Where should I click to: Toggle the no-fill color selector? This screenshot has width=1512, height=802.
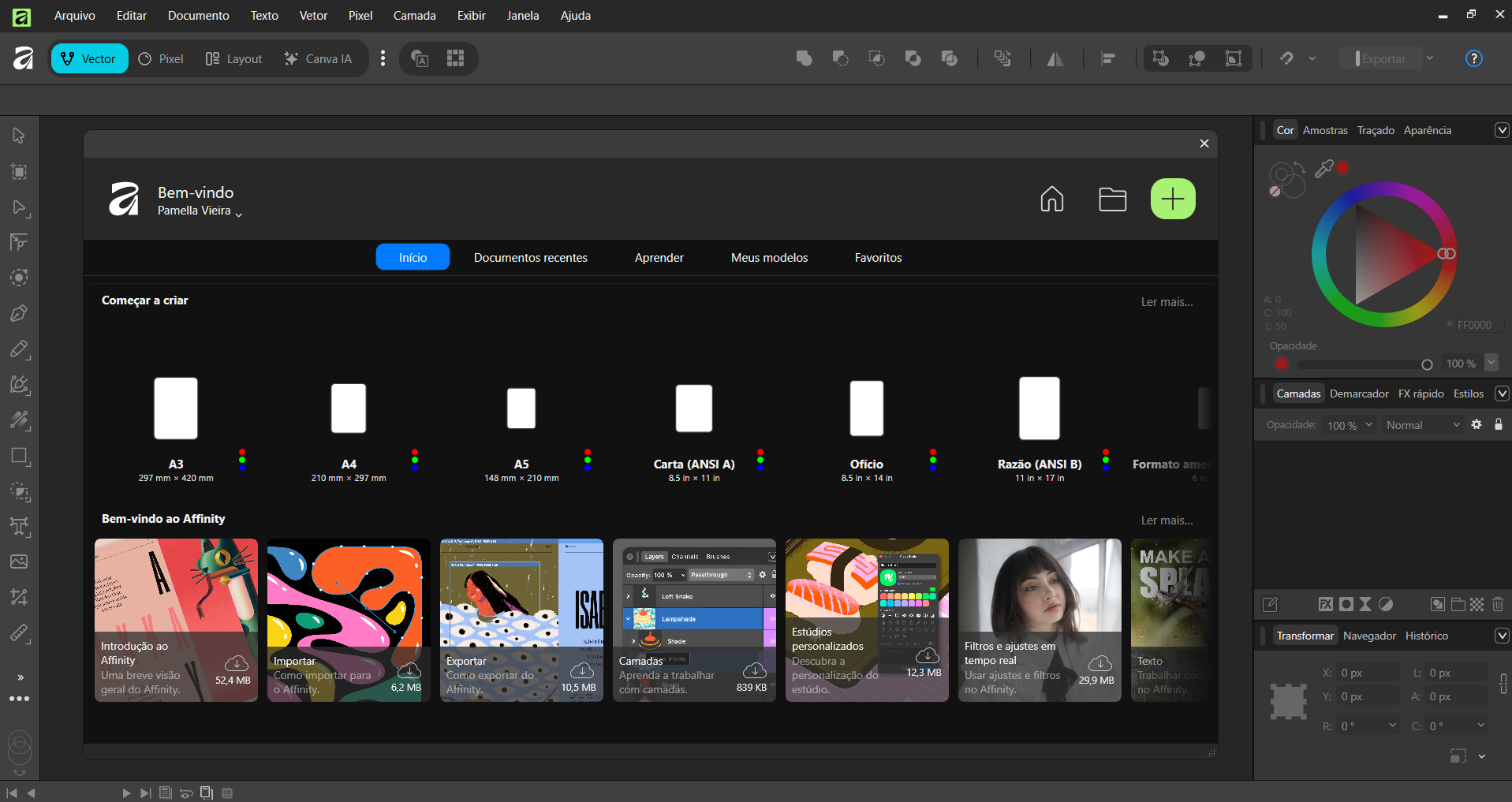coord(1275,192)
